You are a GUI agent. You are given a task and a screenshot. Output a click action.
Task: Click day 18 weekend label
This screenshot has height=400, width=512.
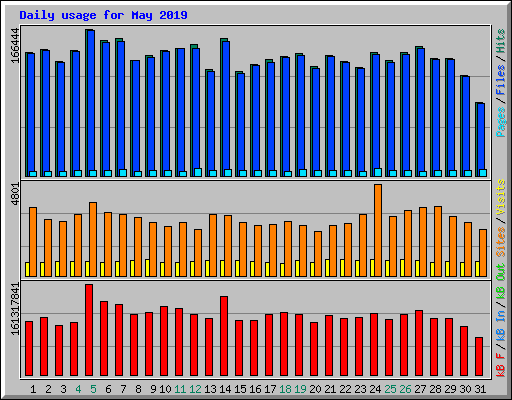pyautogui.click(x=285, y=389)
